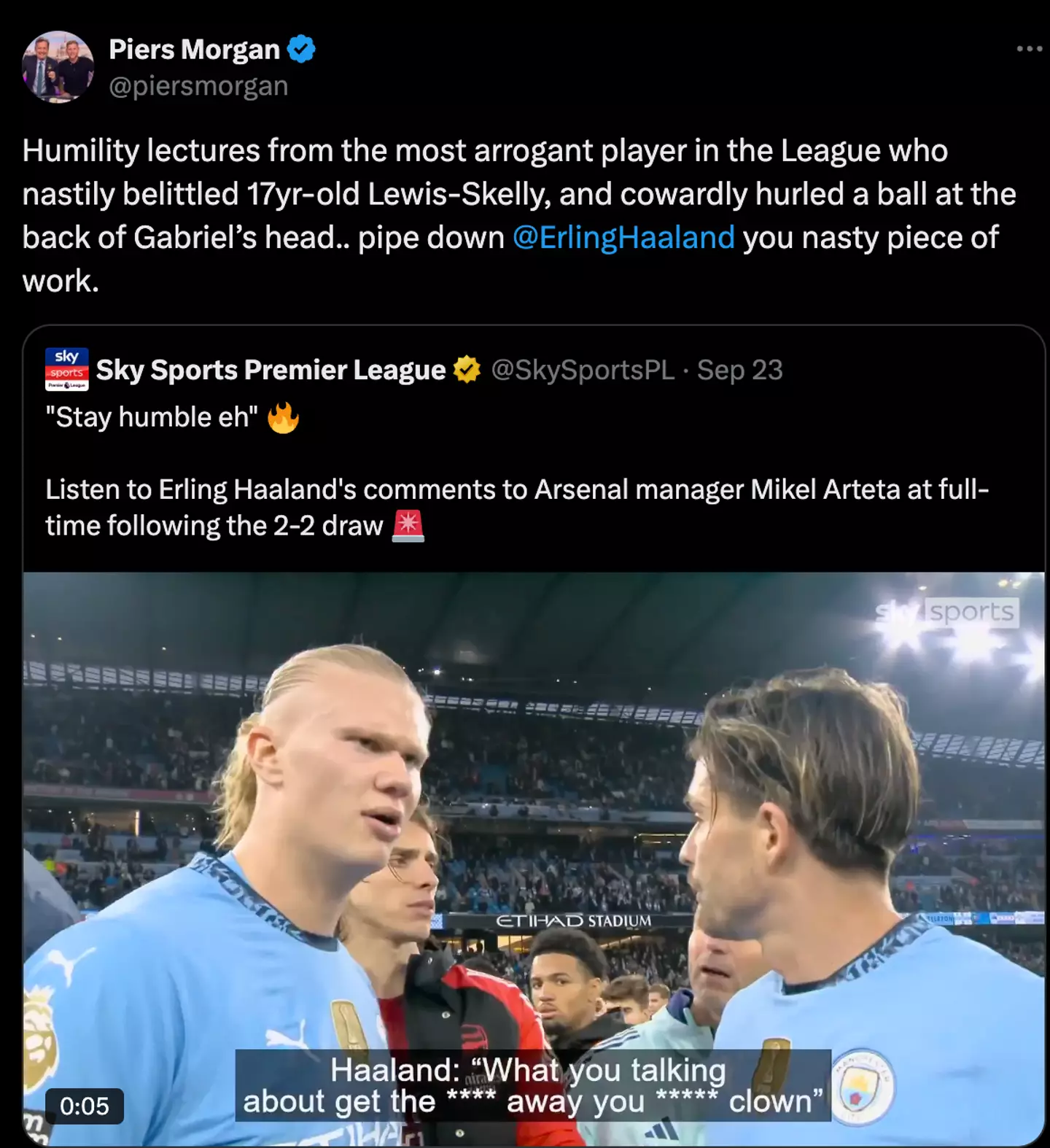Click the 0:05 video duration badge
The width and height of the screenshot is (1050, 1148).
(x=85, y=1106)
